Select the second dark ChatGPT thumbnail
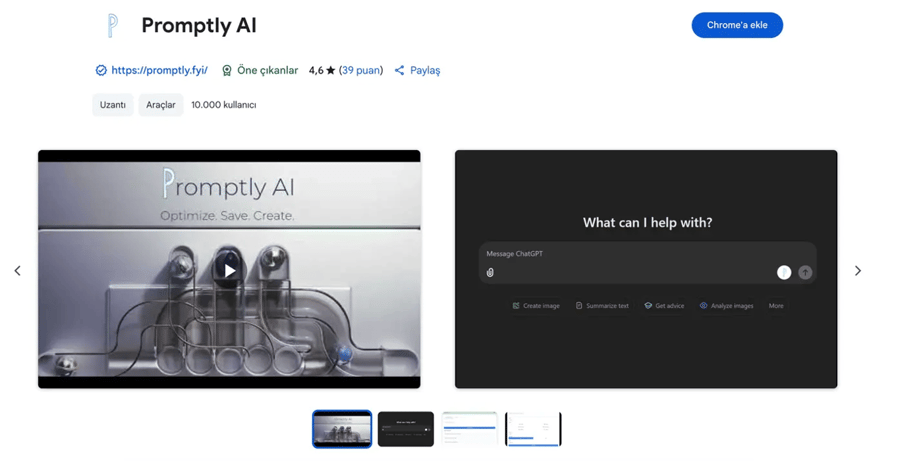The image size is (900, 461). click(x=406, y=429)
